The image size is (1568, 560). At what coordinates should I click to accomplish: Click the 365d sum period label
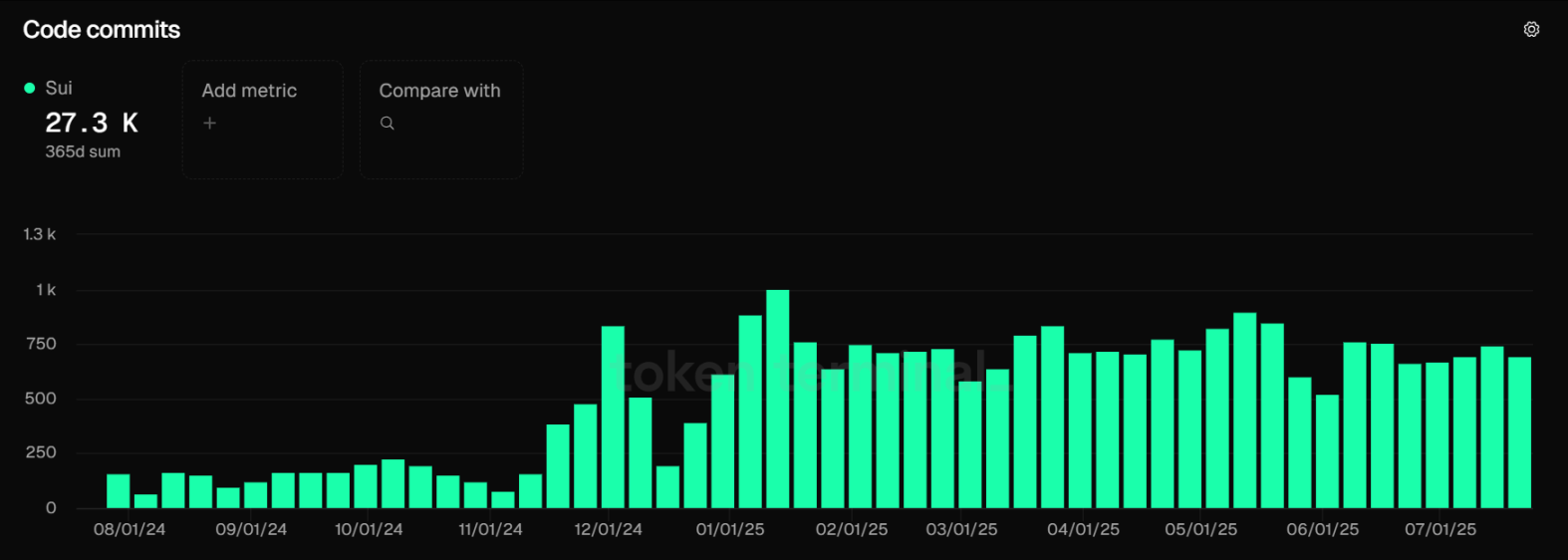pyautogui.click(x=83, y=151)
